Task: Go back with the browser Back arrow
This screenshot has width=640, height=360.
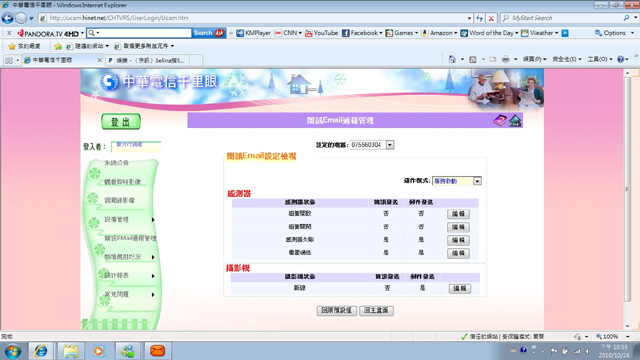Action: [8, 18]
